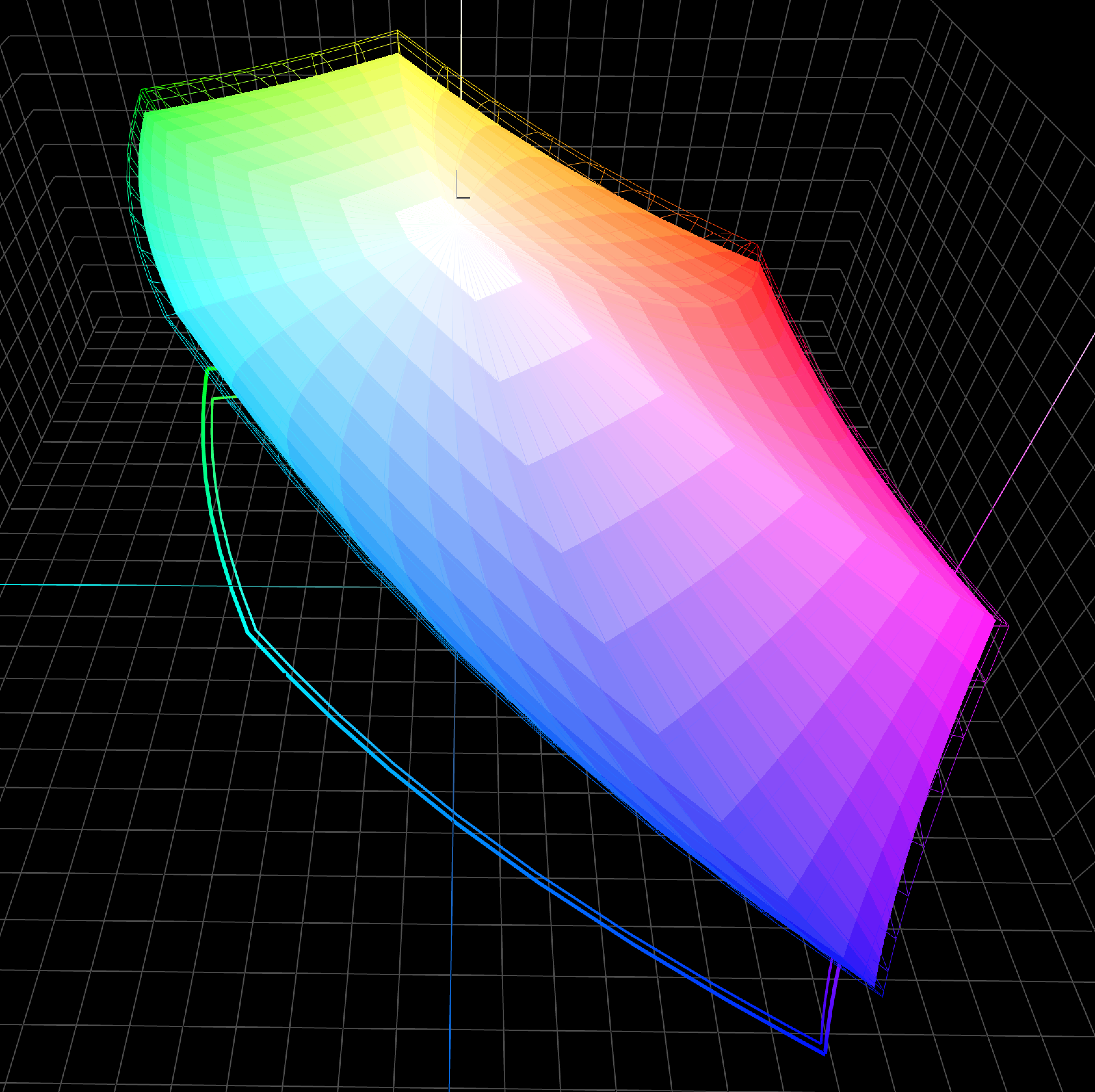Click the red wireframe corner near red tip
The image size is (1095, 1092).
tap(757, 245)
